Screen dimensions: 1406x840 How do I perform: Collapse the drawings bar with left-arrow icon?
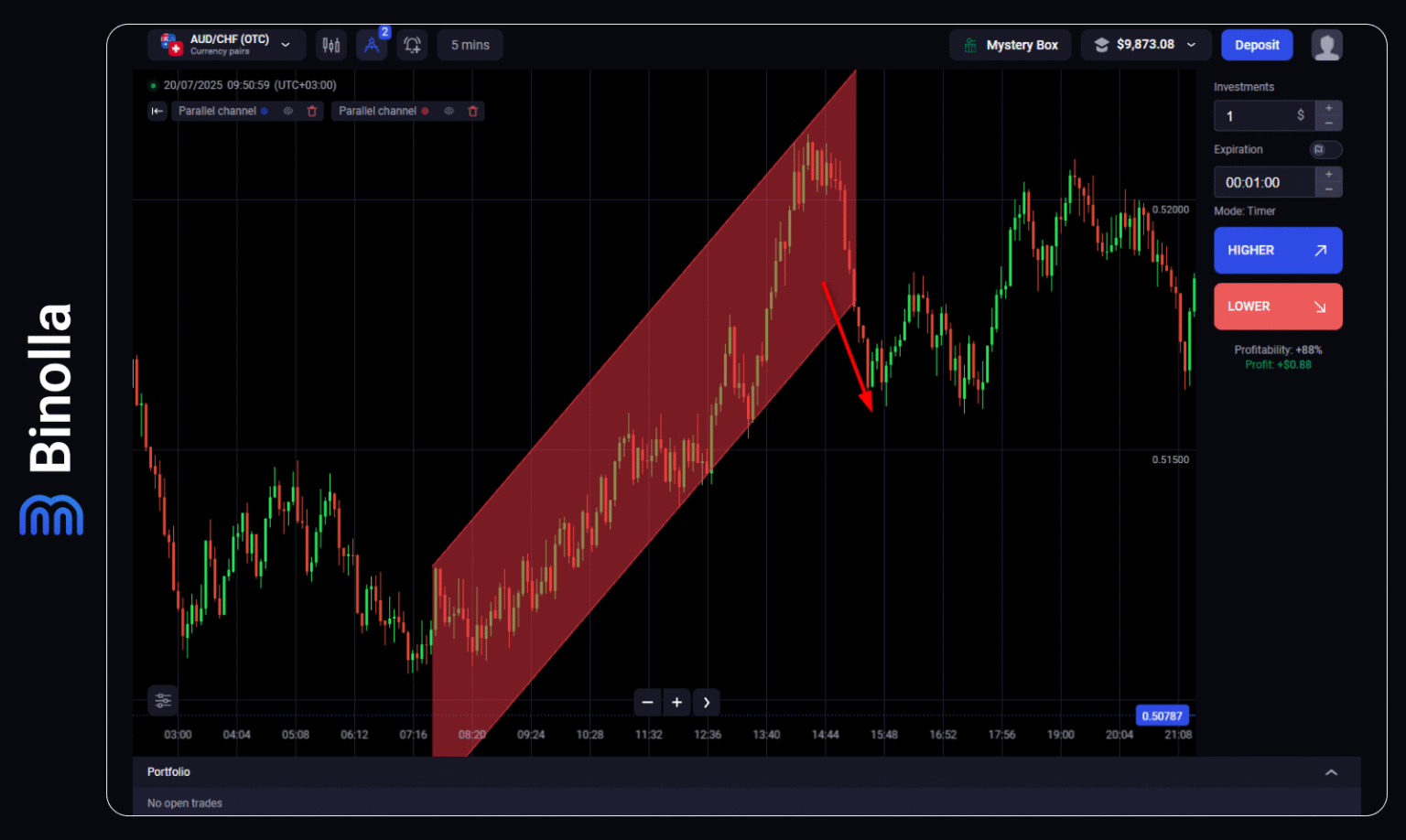157,111
